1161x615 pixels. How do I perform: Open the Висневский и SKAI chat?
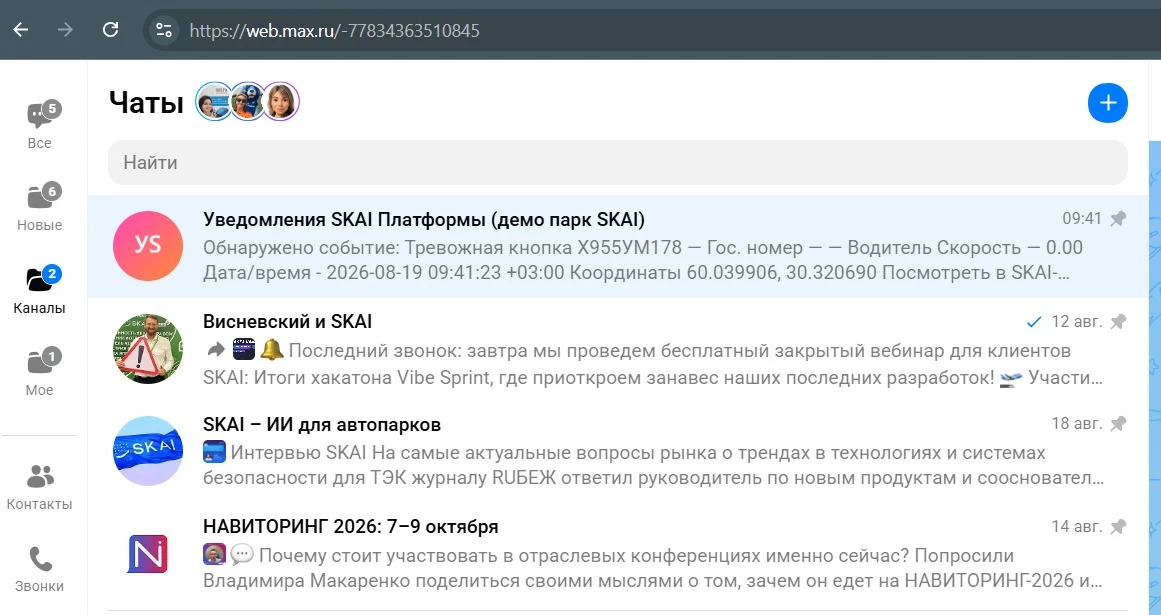[x=618, y=349]
